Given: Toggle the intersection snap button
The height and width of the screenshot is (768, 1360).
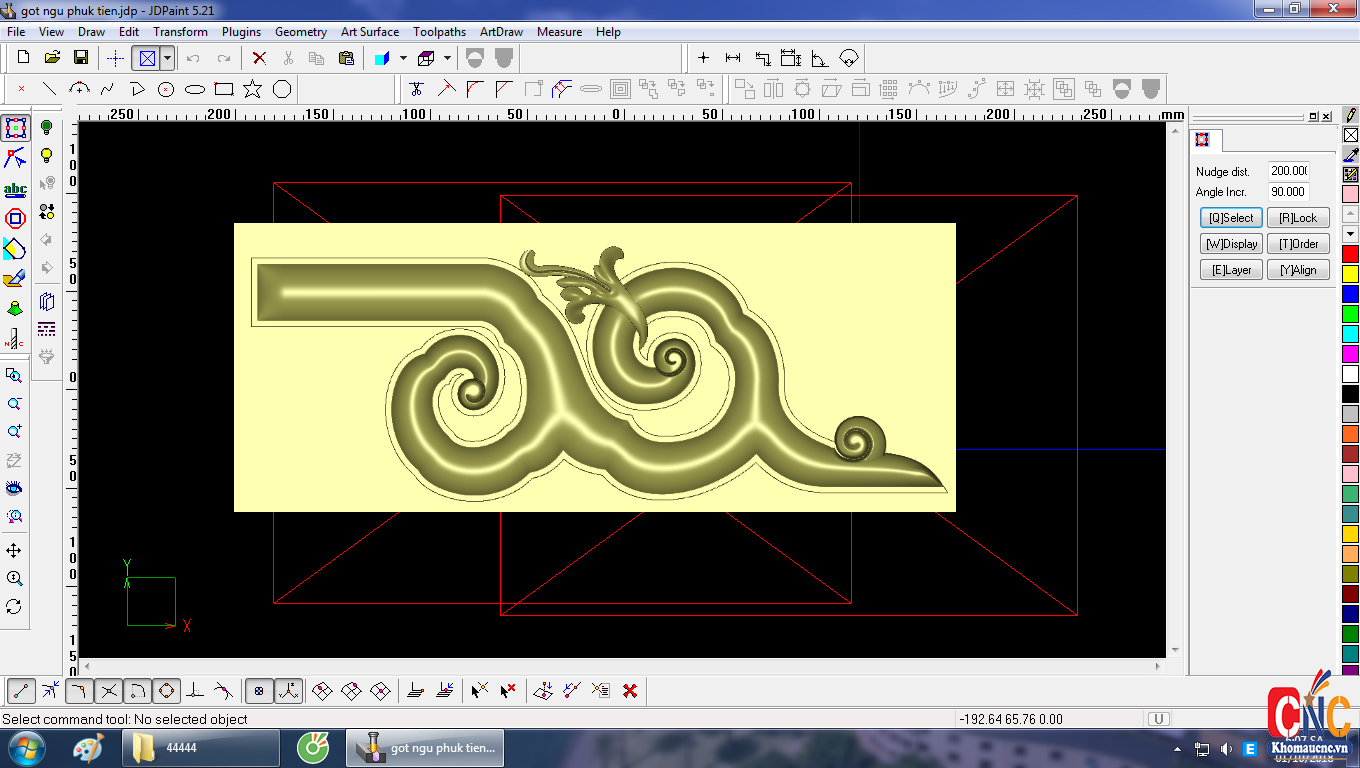Looking at the screenshot, I should click(x=109, y=690).
